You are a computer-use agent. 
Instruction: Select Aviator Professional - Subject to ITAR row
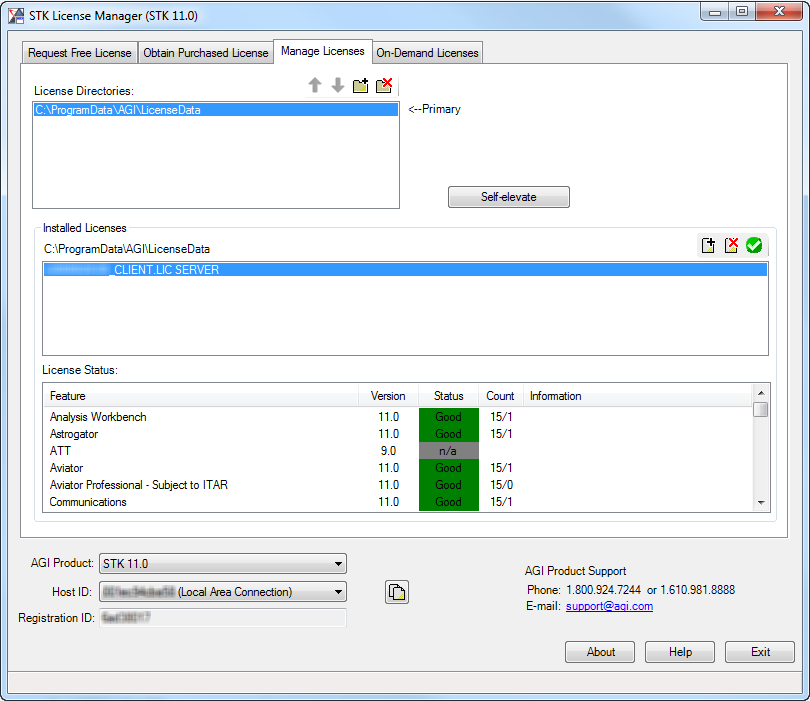(x=398, y=485)
